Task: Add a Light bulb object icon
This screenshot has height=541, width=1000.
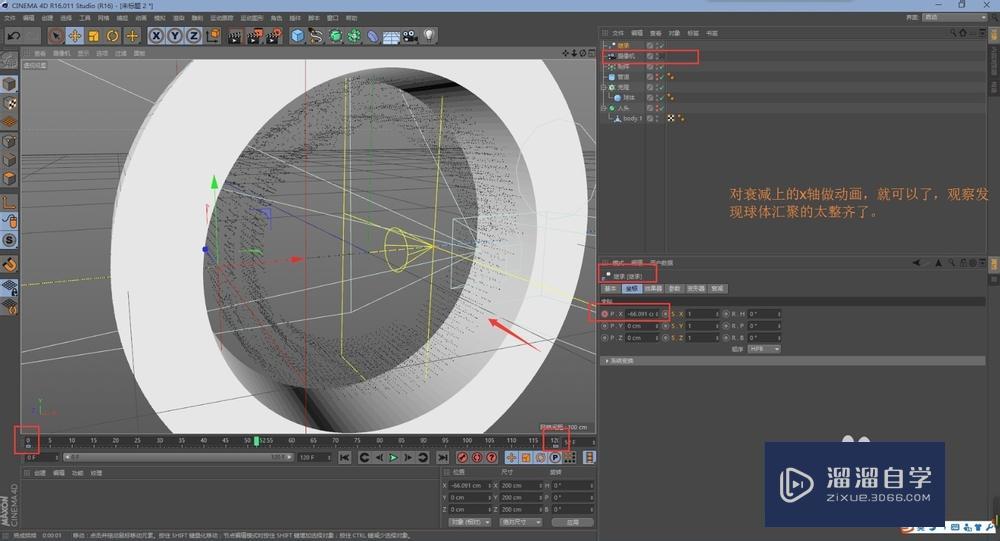Action: click(429, 36)
